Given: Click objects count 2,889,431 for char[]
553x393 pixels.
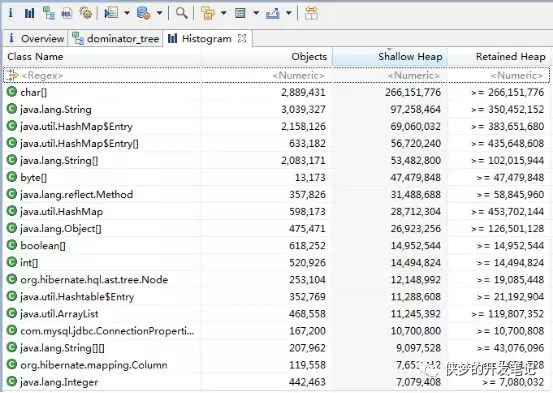Looking at the screenshot, I should point(303,92).
